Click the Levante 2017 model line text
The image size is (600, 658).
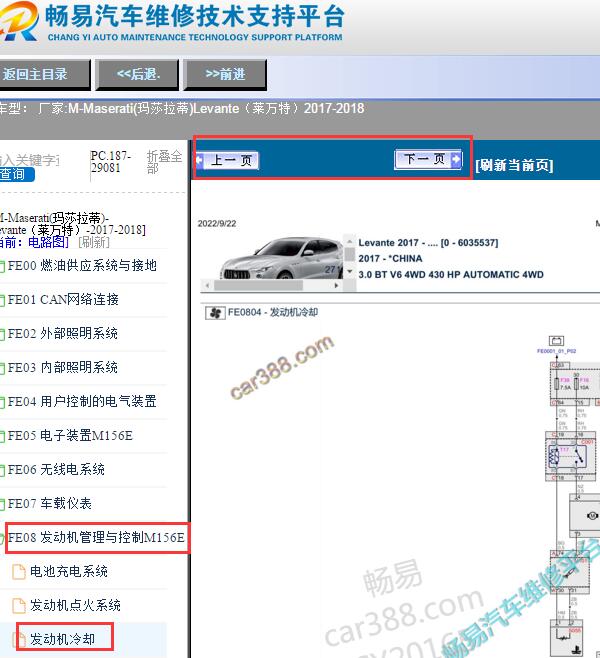428,243
